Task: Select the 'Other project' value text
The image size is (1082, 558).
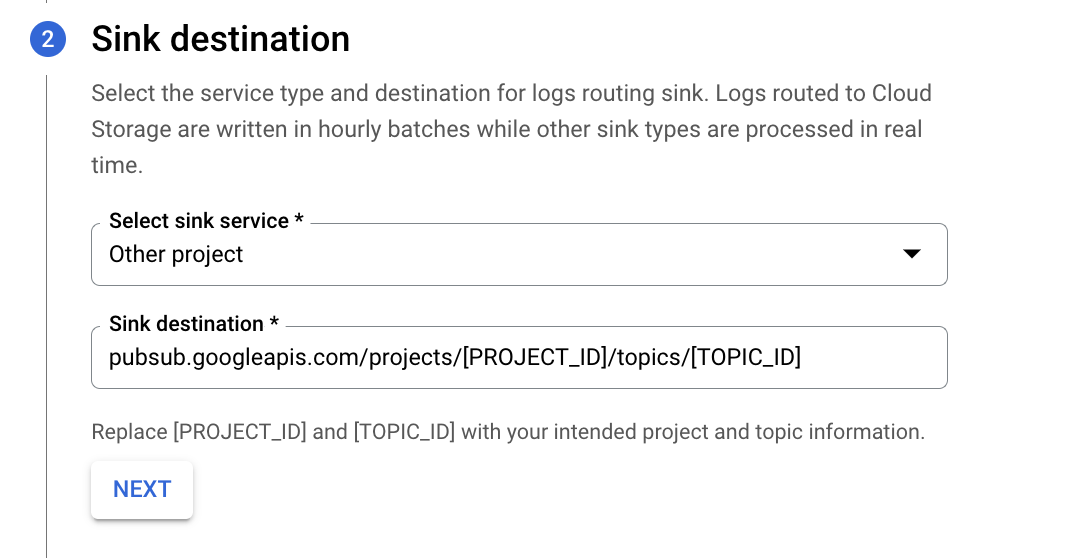Action: (176, 254)
